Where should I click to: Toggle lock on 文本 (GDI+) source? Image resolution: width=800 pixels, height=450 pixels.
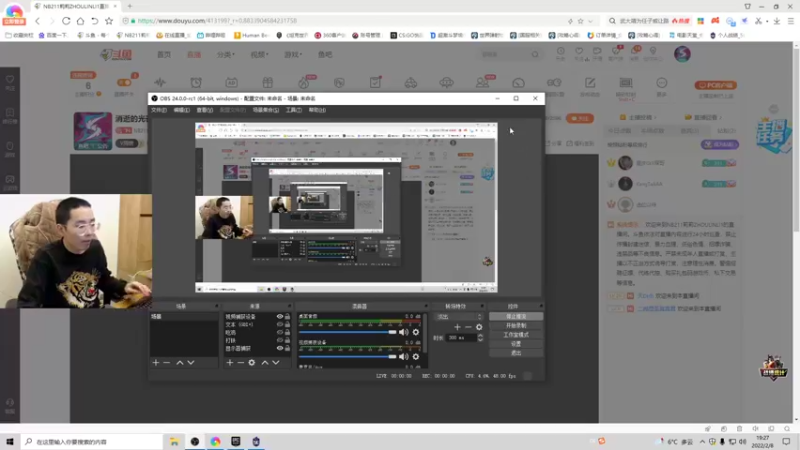pos(287,324)
